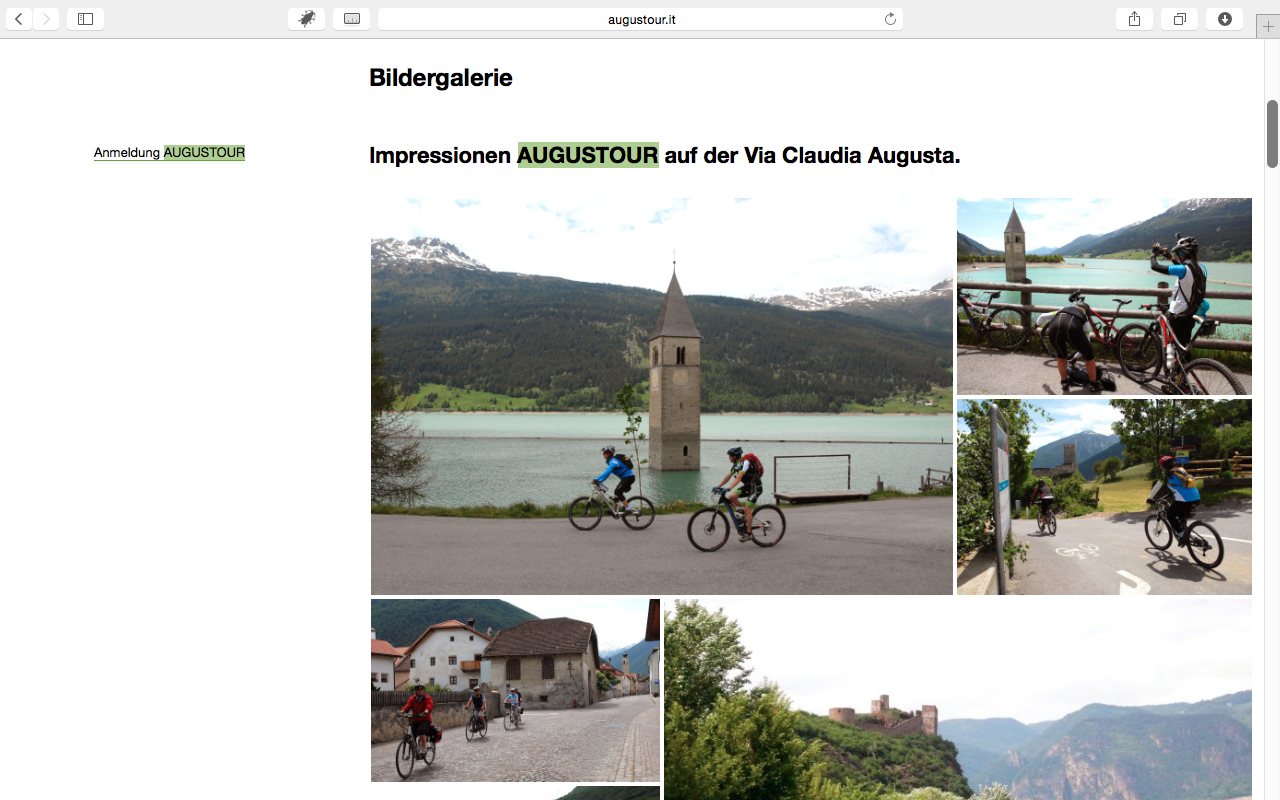Open the Anmeldung AUGUSTOUR link
The height and width of the screenshot is (800, 1280).
(169, 153)
